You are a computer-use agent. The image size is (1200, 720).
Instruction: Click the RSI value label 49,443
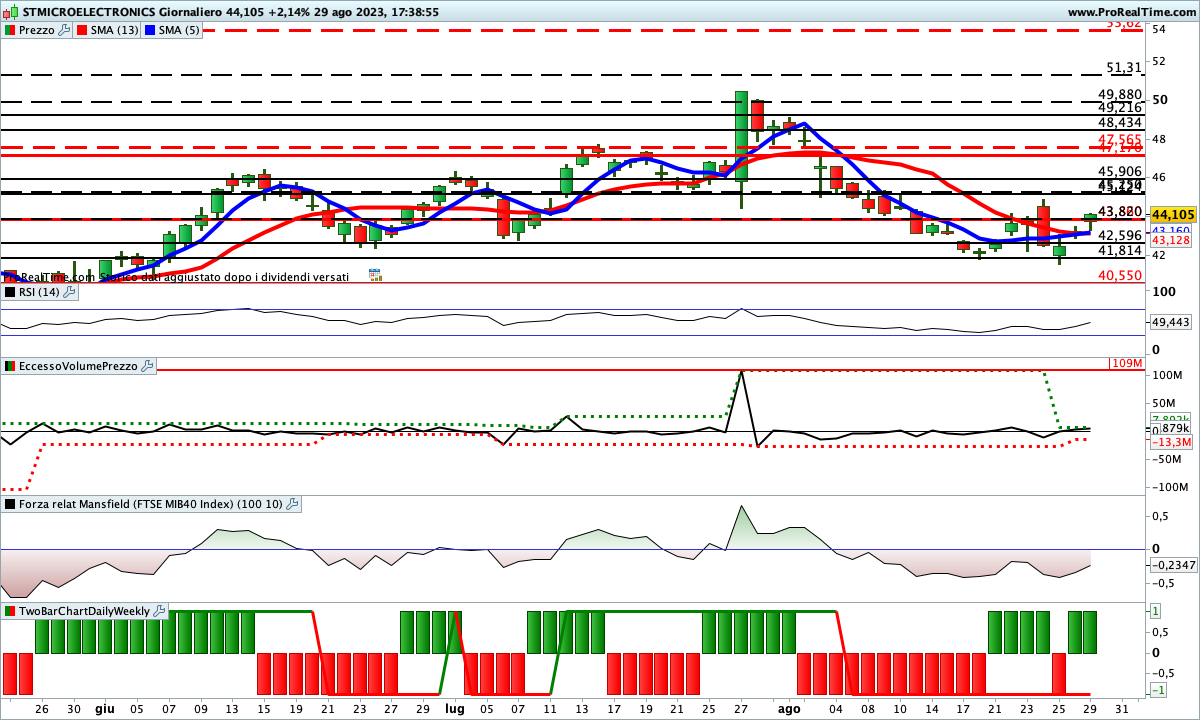click(1172, 322)
